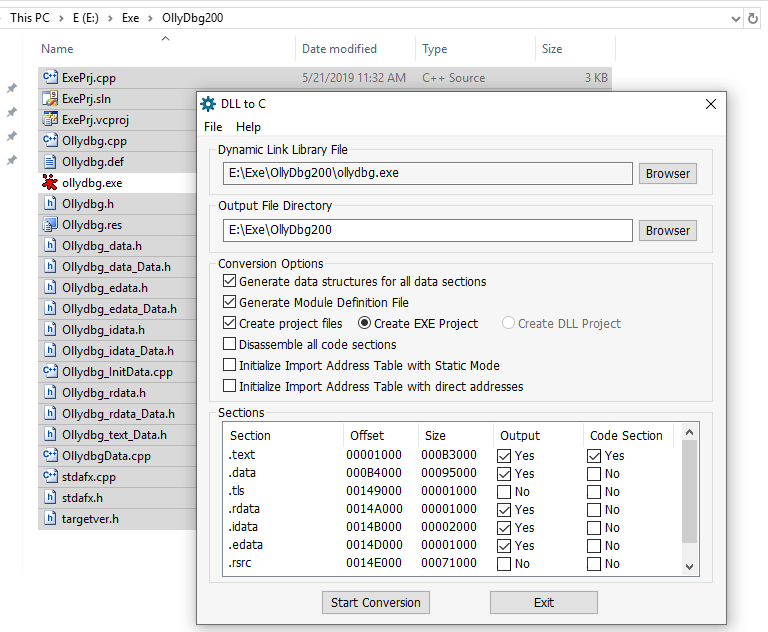Toggle Output checkbox for .text section

point(504,456)
